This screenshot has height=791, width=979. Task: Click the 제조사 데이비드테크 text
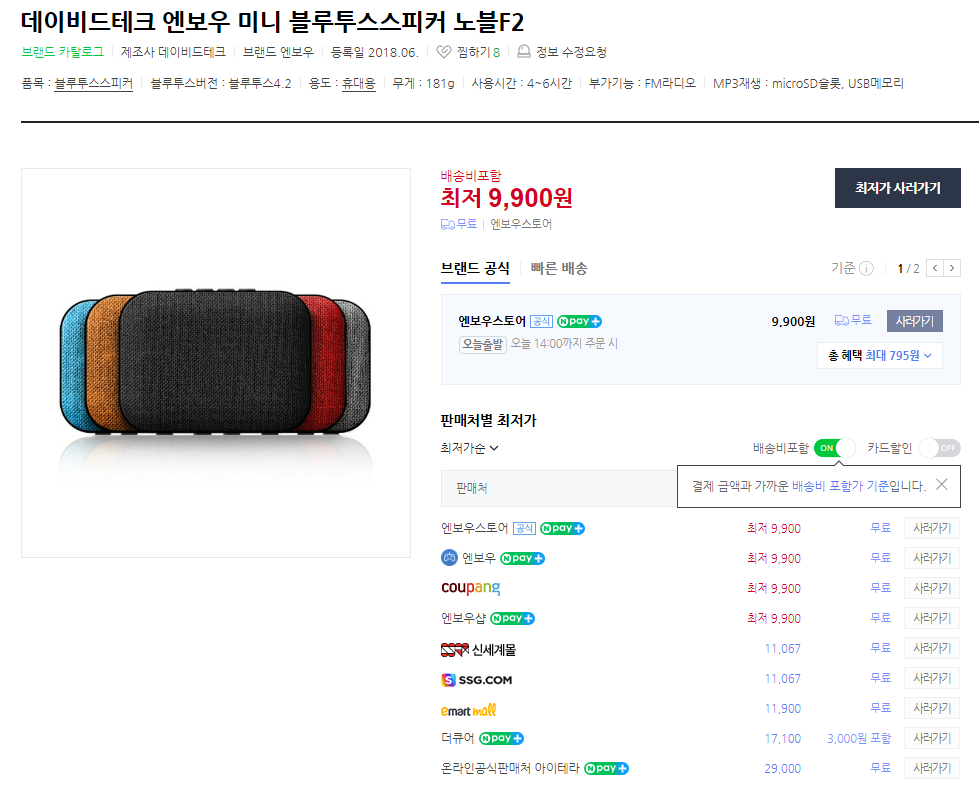point(173,52)
